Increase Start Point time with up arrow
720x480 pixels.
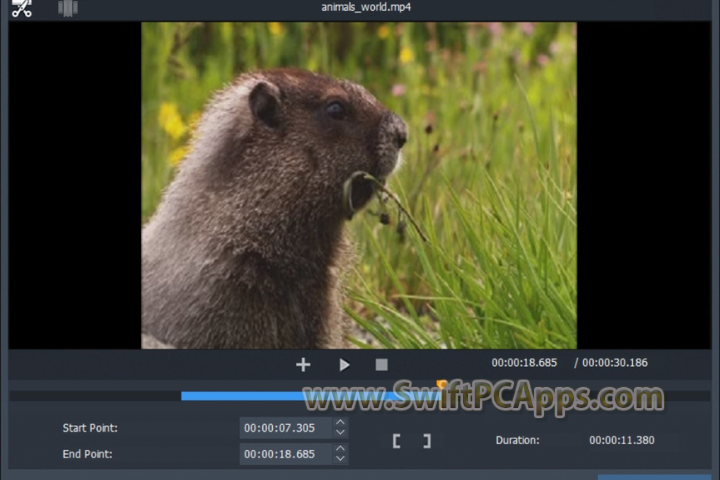[x=340, y=422]
